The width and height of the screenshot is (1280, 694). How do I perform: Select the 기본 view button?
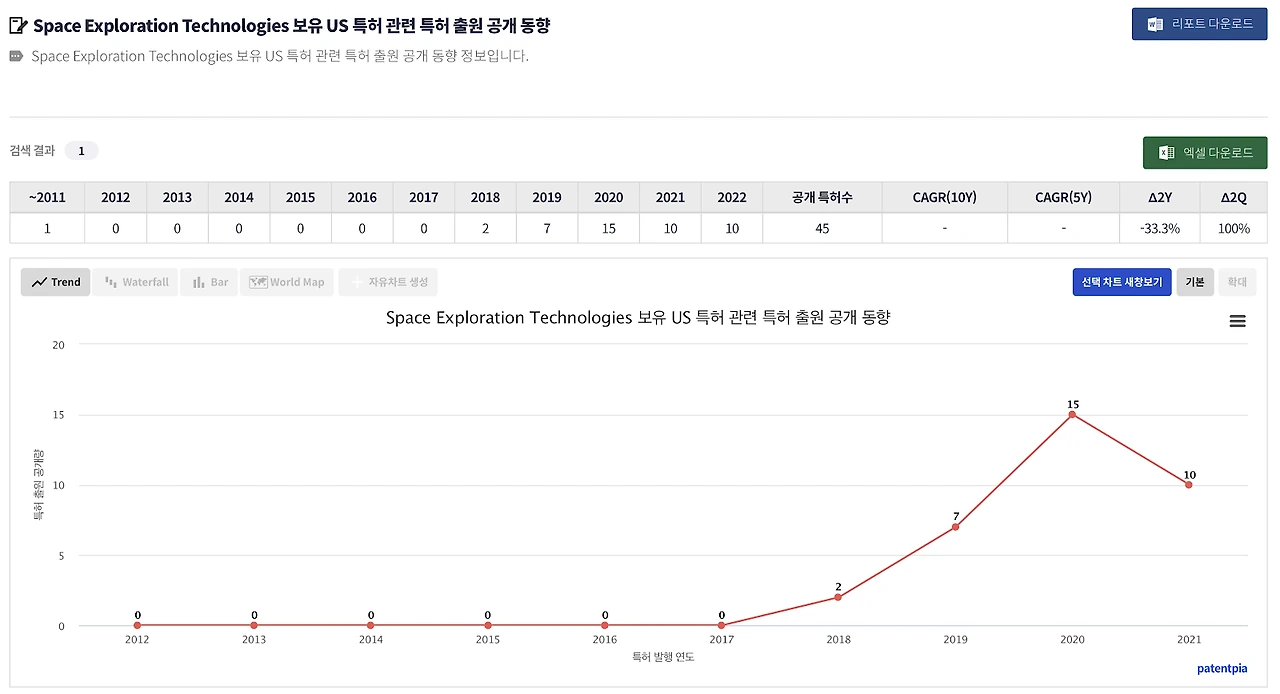pyautogui.click(x=1194, y=282)
